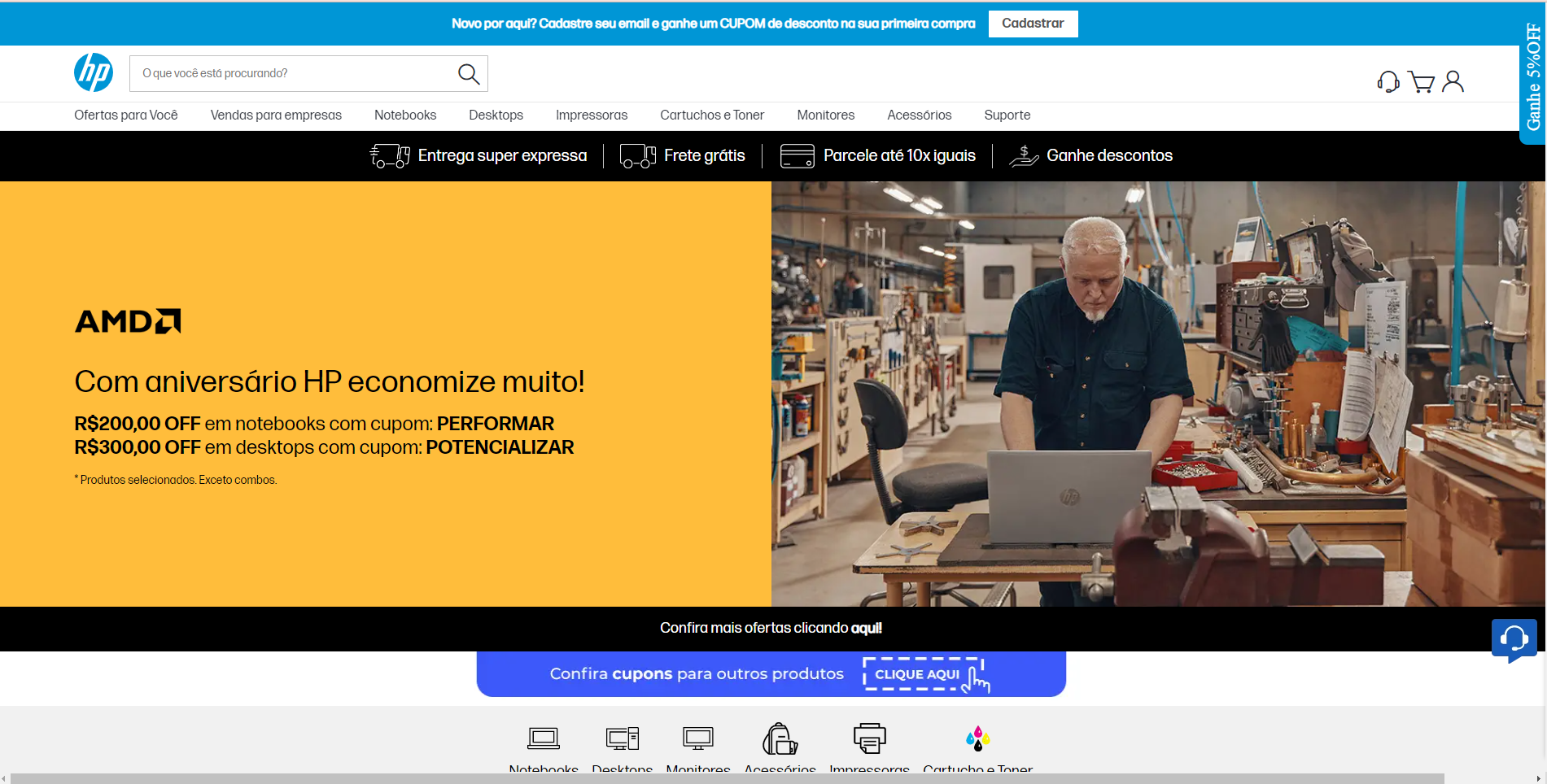The height and width of the screenshot is (784, 1547).
Task: Open the user account icon
Action: (x=1453, y=81)
